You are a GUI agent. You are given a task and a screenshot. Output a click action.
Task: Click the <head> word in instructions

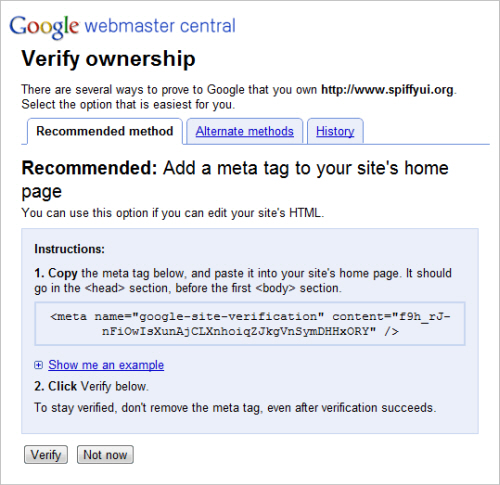coord(105,288)
